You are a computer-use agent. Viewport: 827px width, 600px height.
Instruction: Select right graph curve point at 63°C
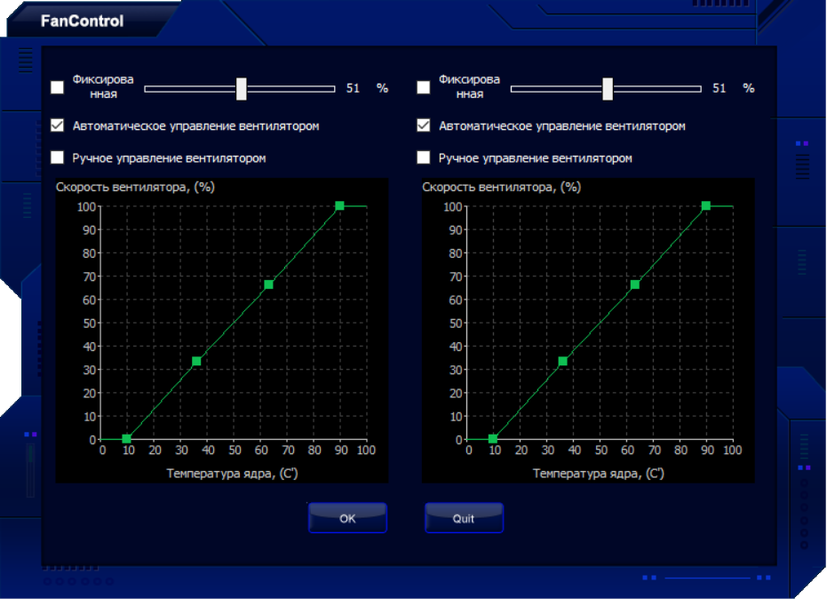click(x=635, y=285)
